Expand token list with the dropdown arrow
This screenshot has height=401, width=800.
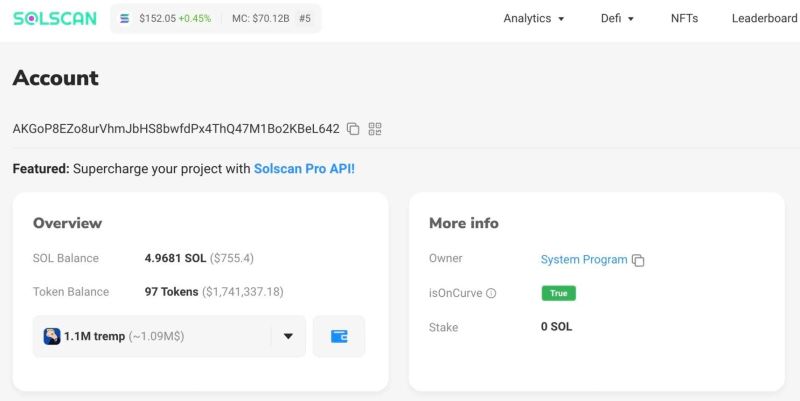[x=288, y=336]
